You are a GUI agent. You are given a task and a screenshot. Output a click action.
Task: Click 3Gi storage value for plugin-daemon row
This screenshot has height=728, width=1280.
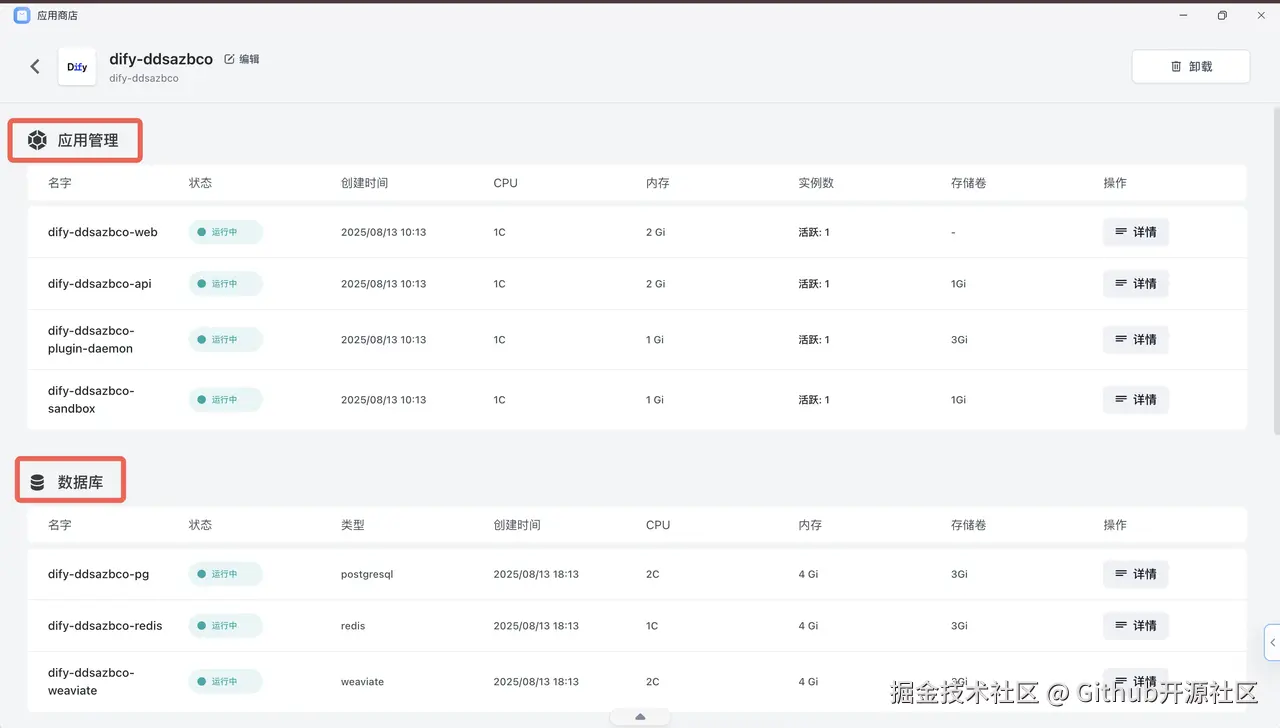click(959, 340)
